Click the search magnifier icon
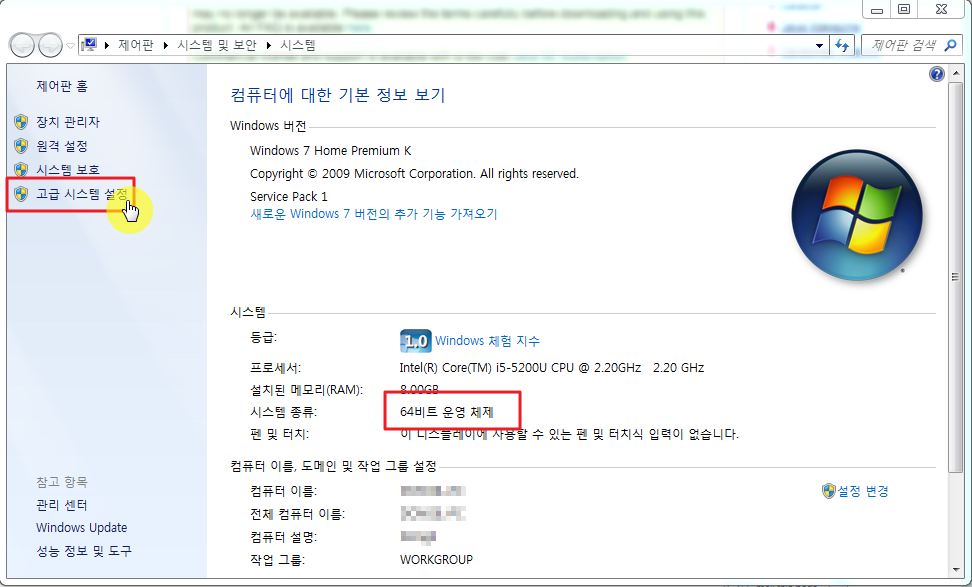This screenshot has width=972, height=587. point(950,45)
